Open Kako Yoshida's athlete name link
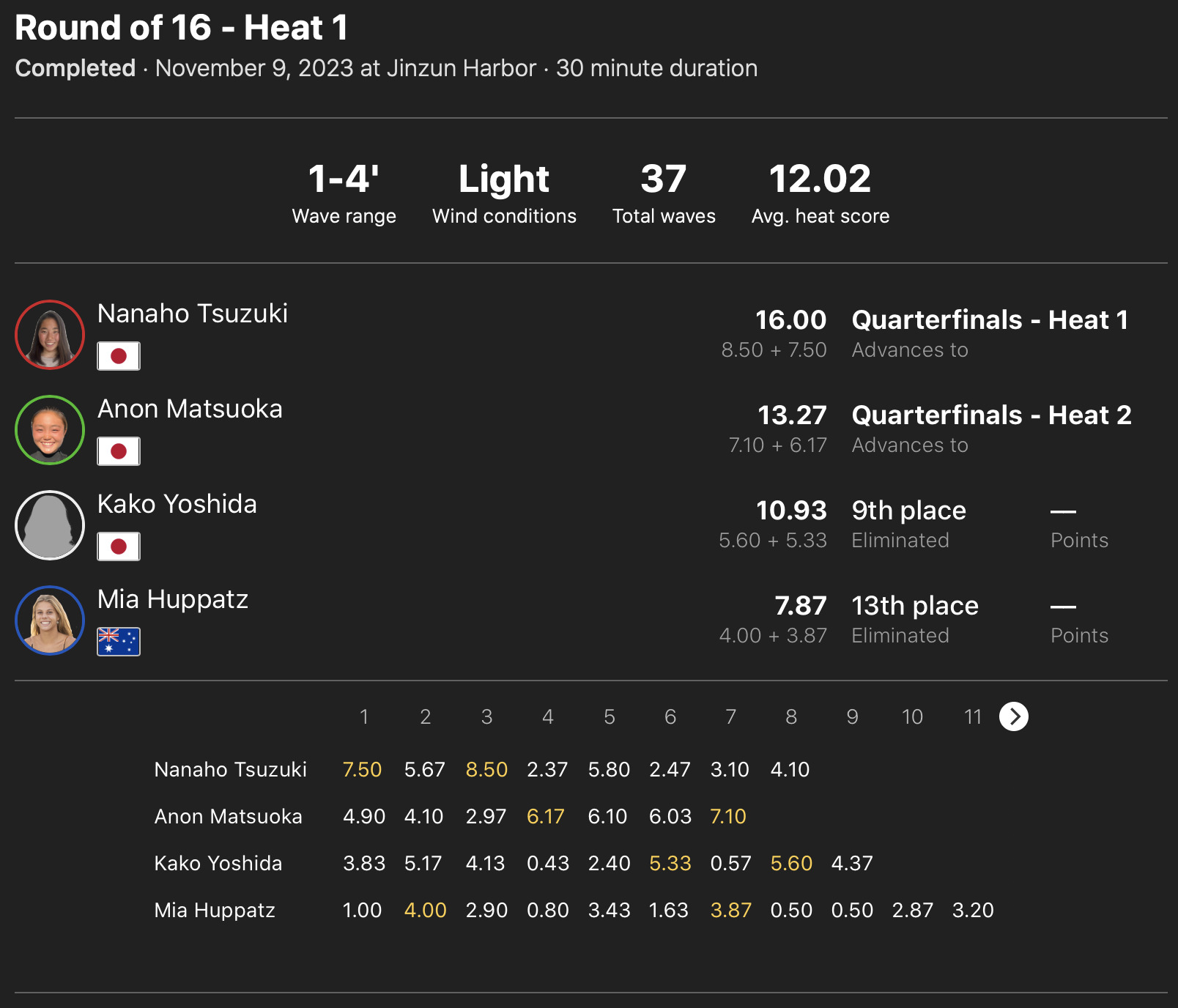 tap(177, 504)
